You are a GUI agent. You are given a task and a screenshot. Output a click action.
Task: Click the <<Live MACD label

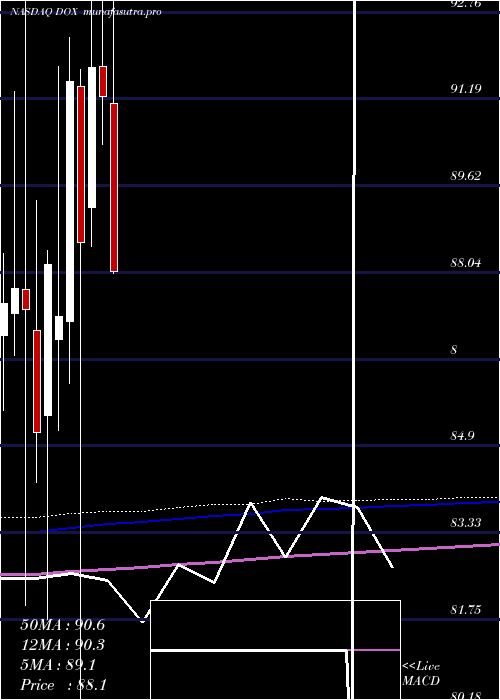[x=421, y=673]
